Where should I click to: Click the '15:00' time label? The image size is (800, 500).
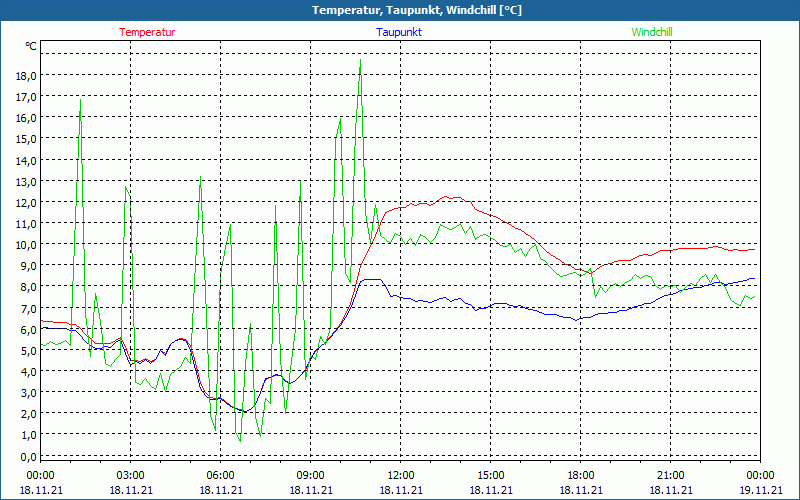coord(491,476)
